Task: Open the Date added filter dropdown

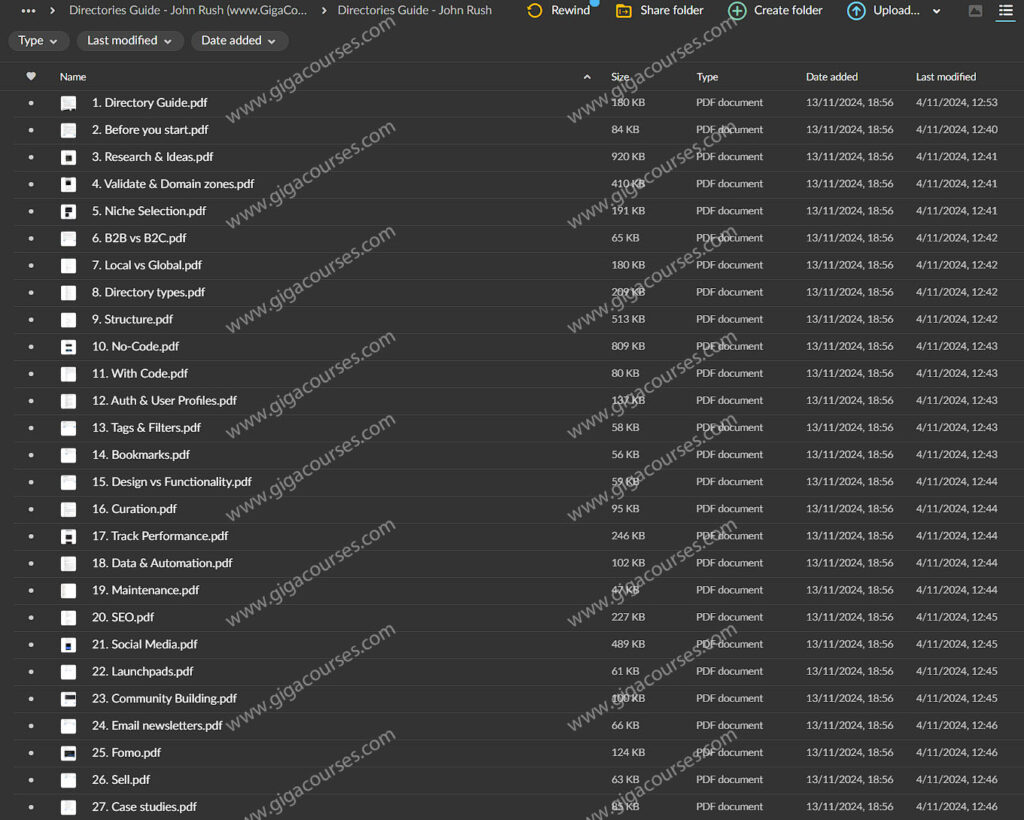Action: point(240,41)
